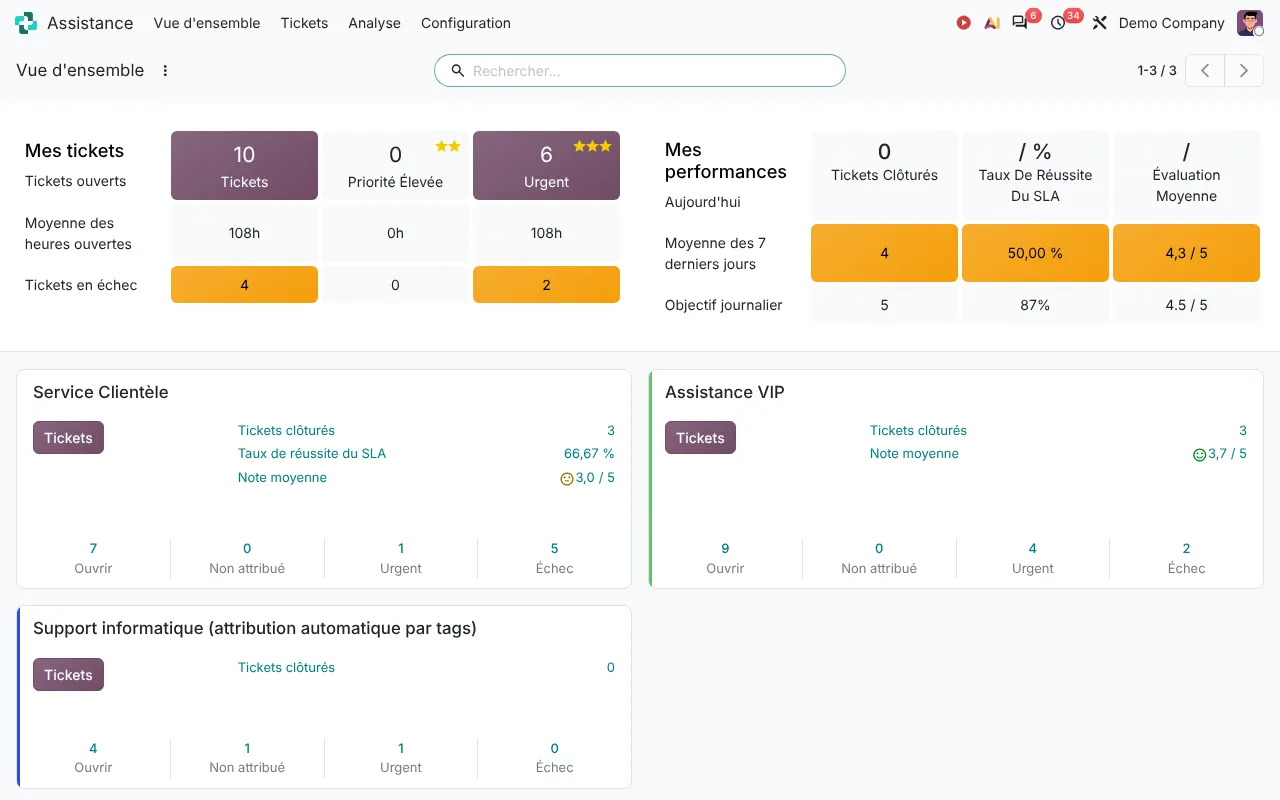The image size is (1280, 800).
Task: Click Tickets button in Support informatique card
Action: click(68, 675)
